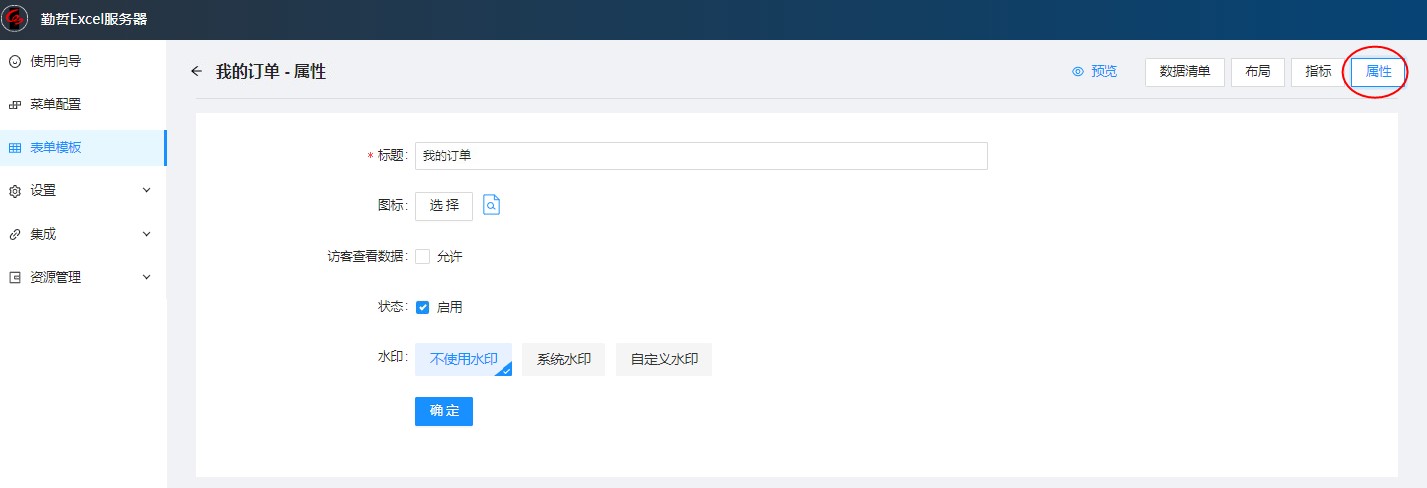Screen dimensions: 1427x488
Task: Uncheck the 启用 status checkbox
Action: (423, 308)
